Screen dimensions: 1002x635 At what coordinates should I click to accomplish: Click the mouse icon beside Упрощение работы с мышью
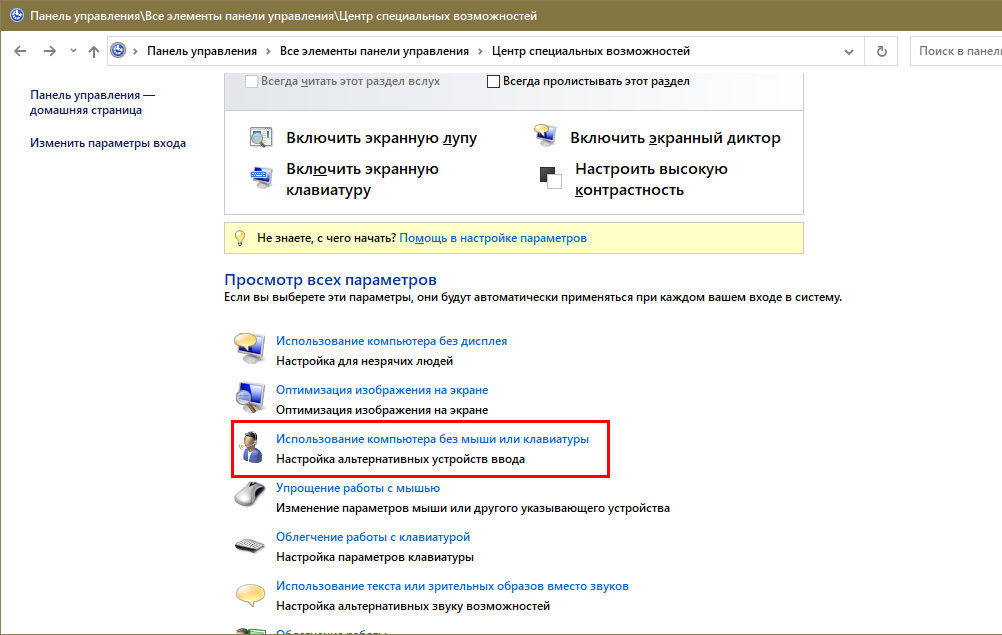249,497
